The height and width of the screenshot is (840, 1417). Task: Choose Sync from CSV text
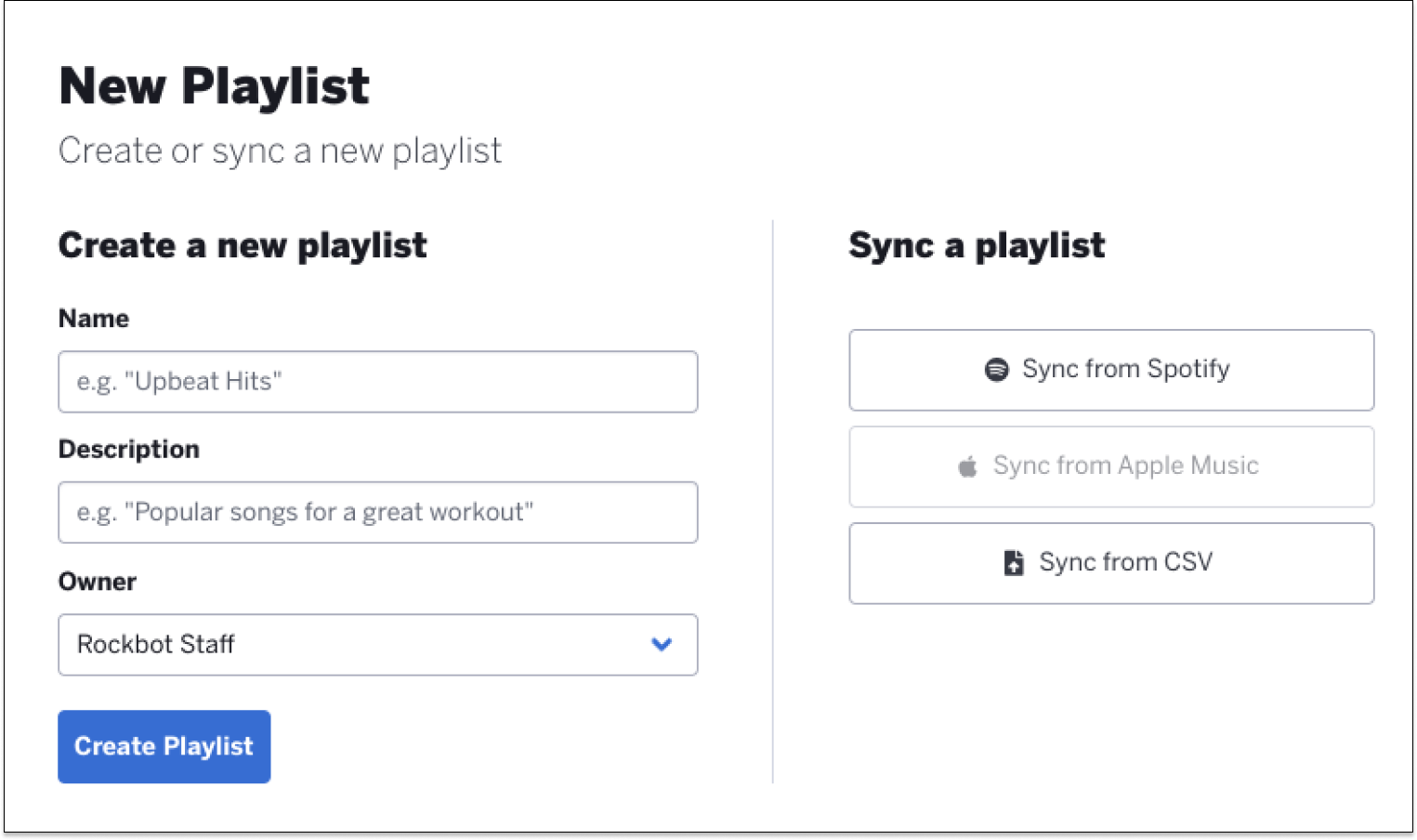click(x=1125, y=562)
